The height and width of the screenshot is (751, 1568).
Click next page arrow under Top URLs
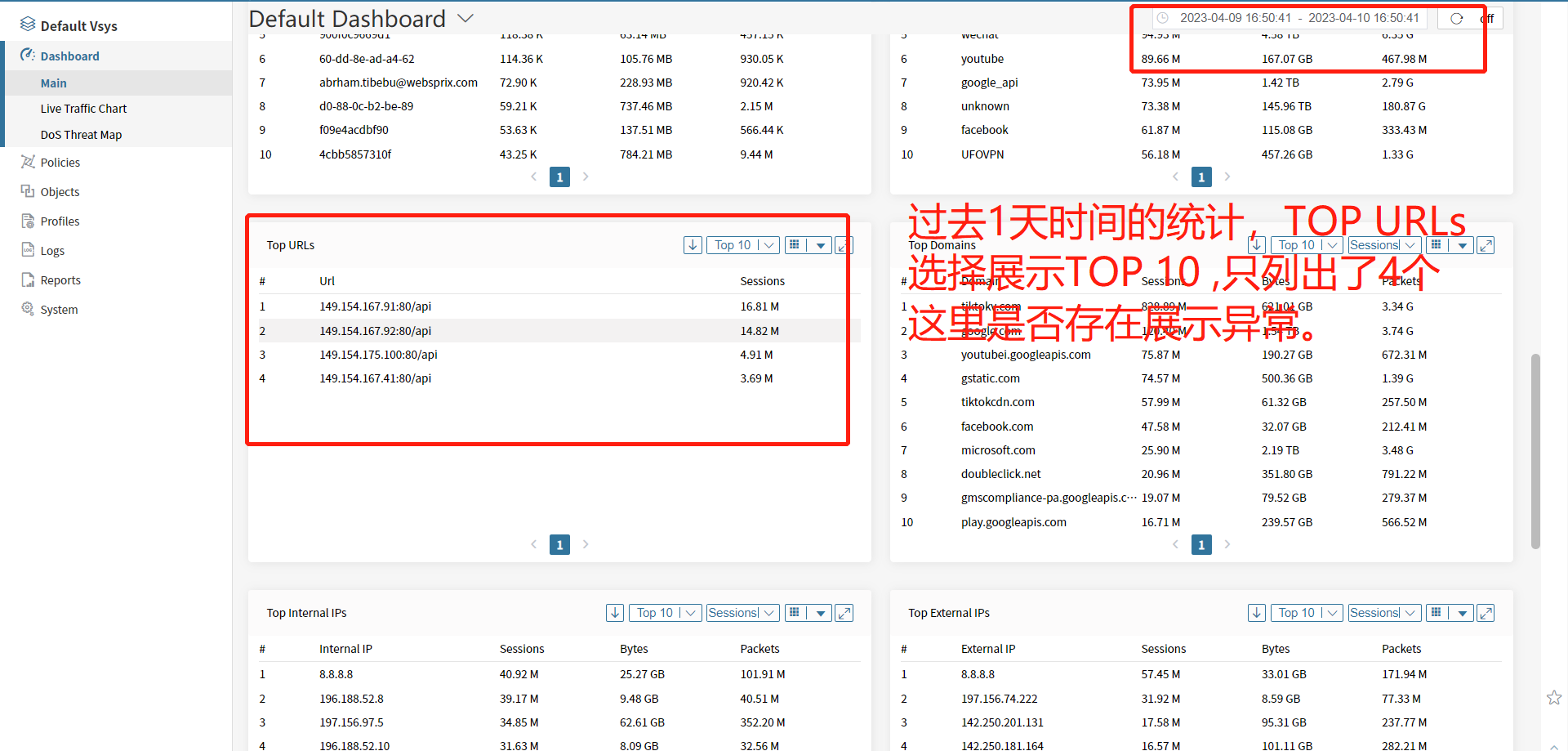[586, 545]
